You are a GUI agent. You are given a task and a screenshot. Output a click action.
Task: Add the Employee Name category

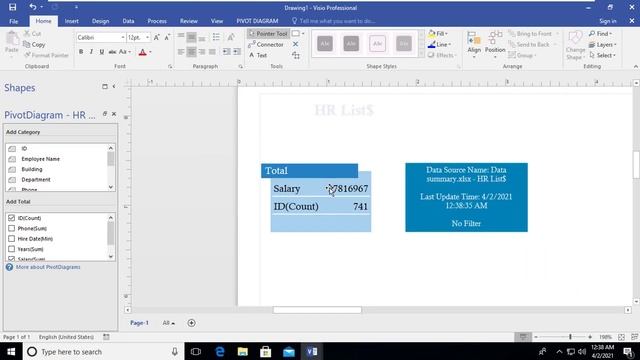[40, 159]
